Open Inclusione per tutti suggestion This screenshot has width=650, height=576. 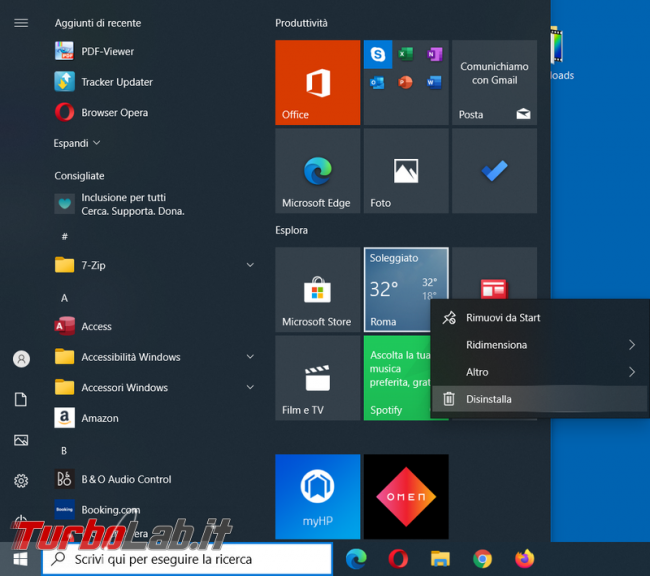(x=120, y=204)
